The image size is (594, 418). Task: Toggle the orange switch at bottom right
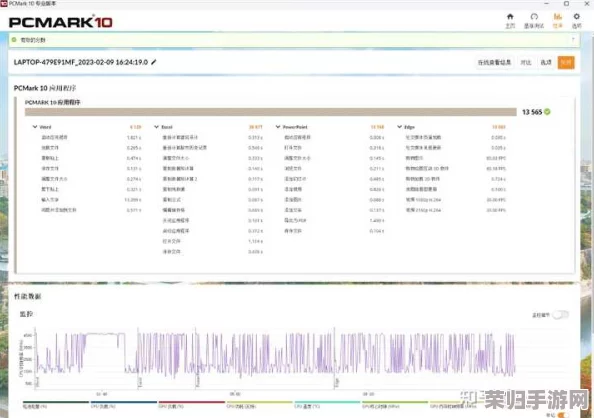click(x=563, y=415)
